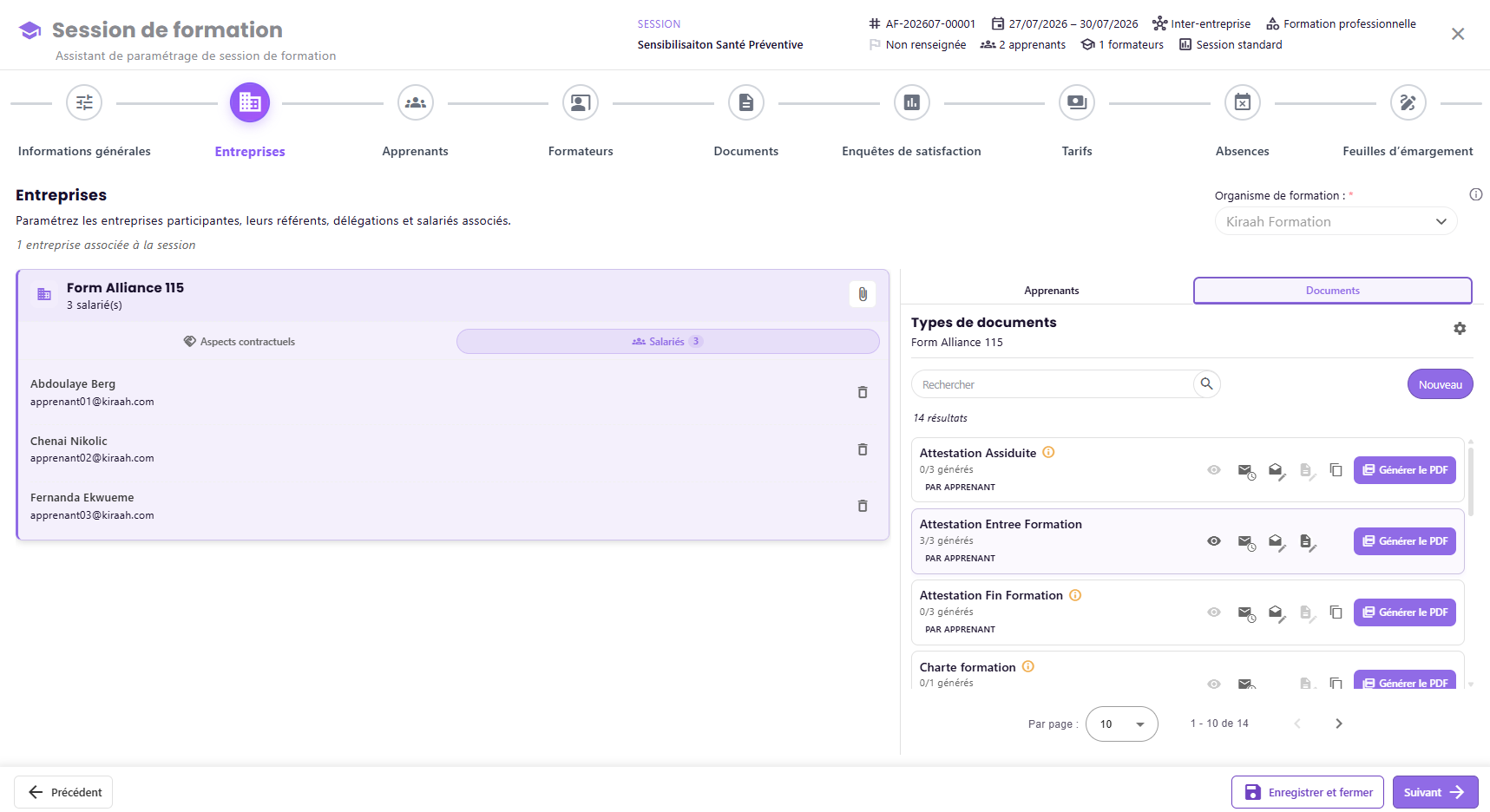The image size is (1490, 812).
Task: Generate PDF for Attestation Entree Formation
Action: (1405, 541)
